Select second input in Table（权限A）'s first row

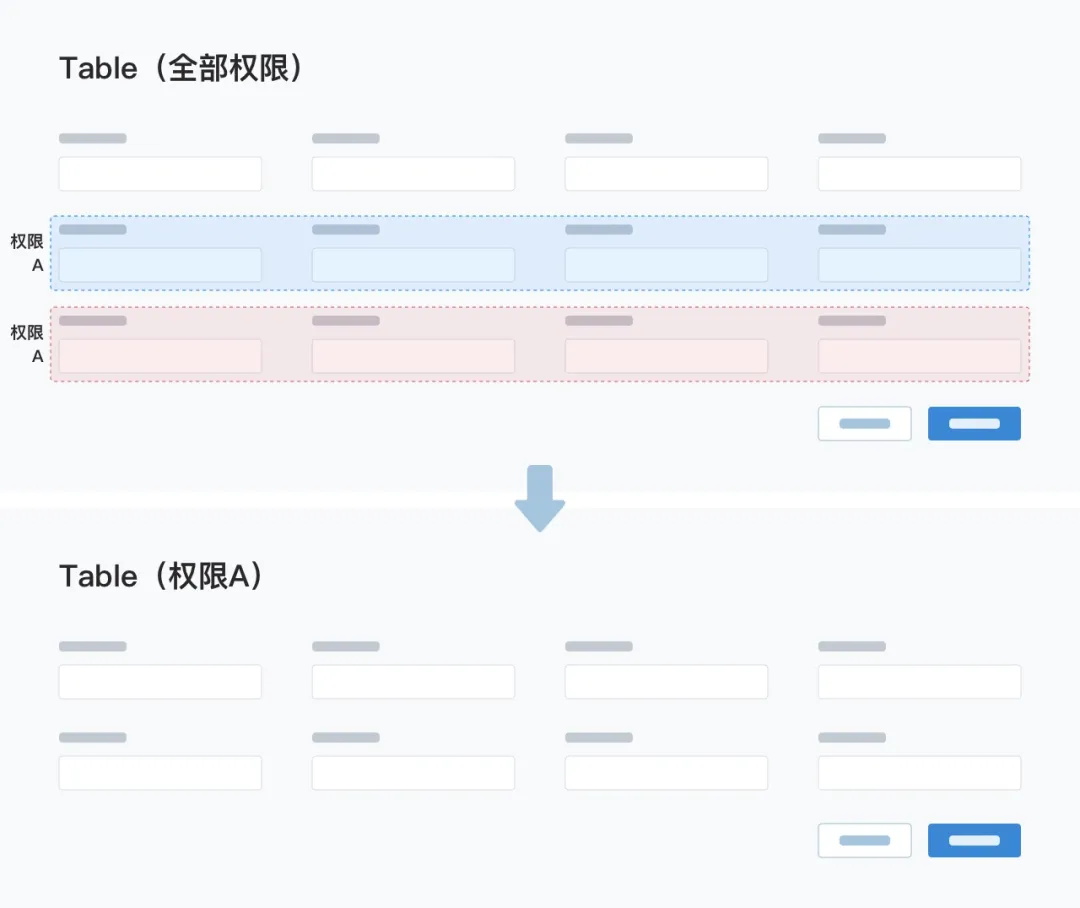click(413, 682)
